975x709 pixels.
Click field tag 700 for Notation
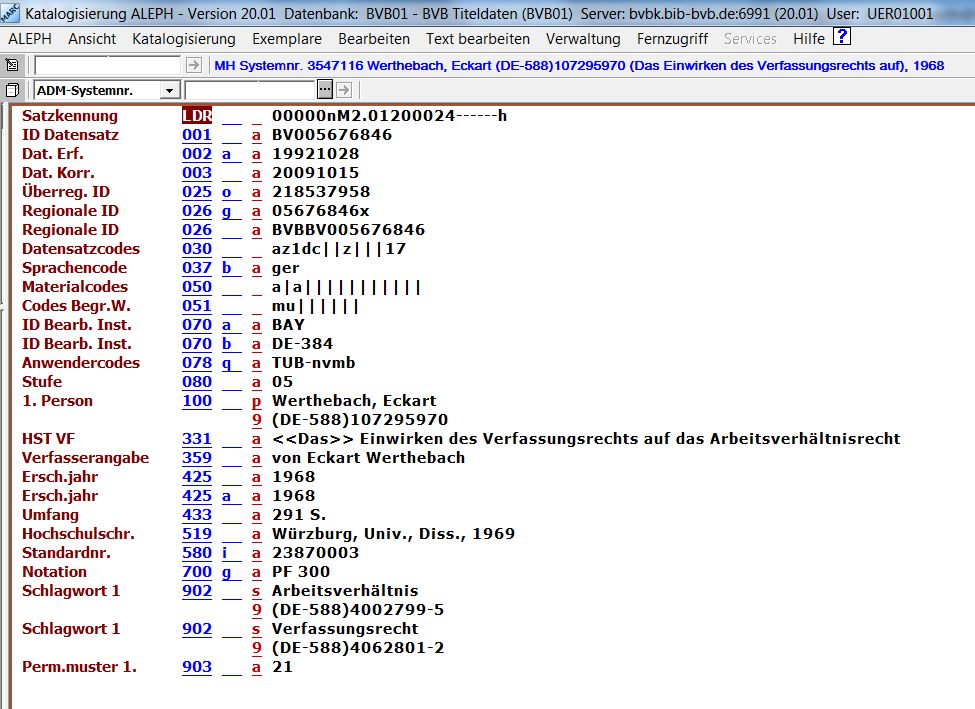(x=197, y=572)
